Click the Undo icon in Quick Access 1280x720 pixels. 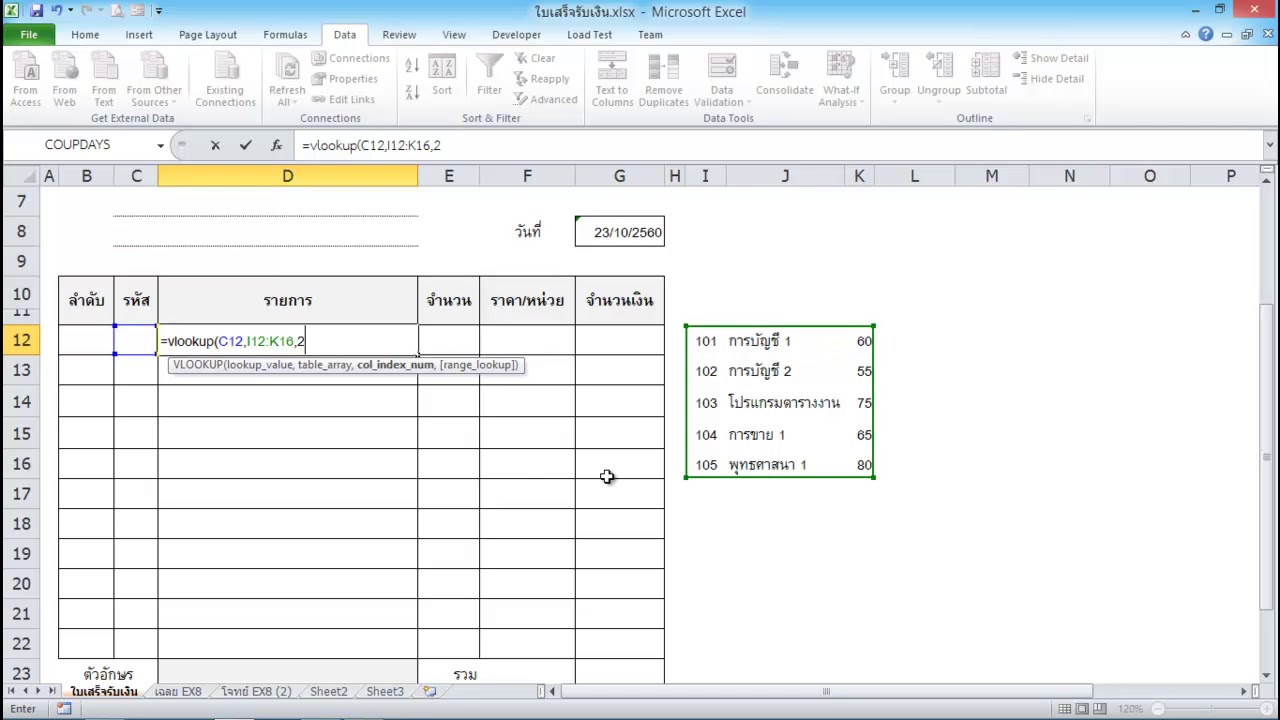[56, 11]
